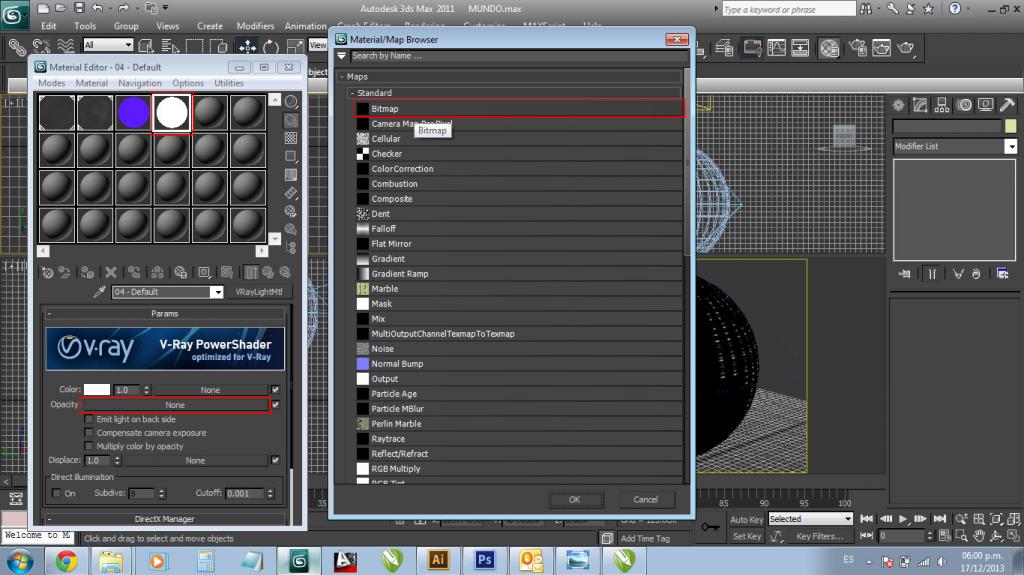This screenshot has width=1024, height=575.
Task: Toggle checkered Background icon in sample sidebar
Action: pyautogui.click(x=291, y=138)
